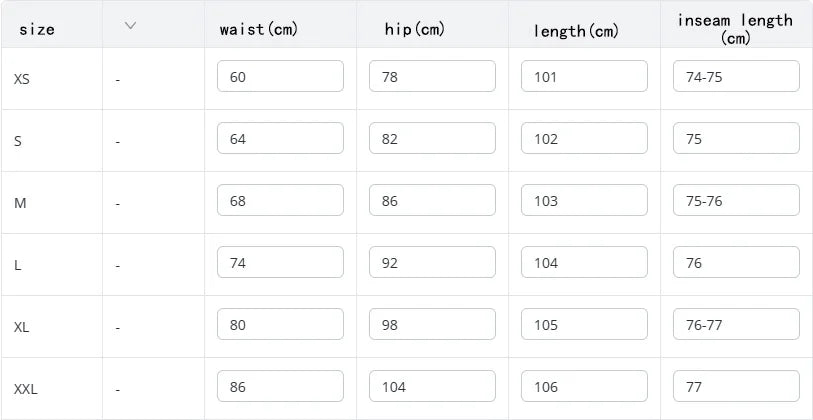Click the L length field showing 104
This screenshot has width=813, height=420.
click(584, 263)
